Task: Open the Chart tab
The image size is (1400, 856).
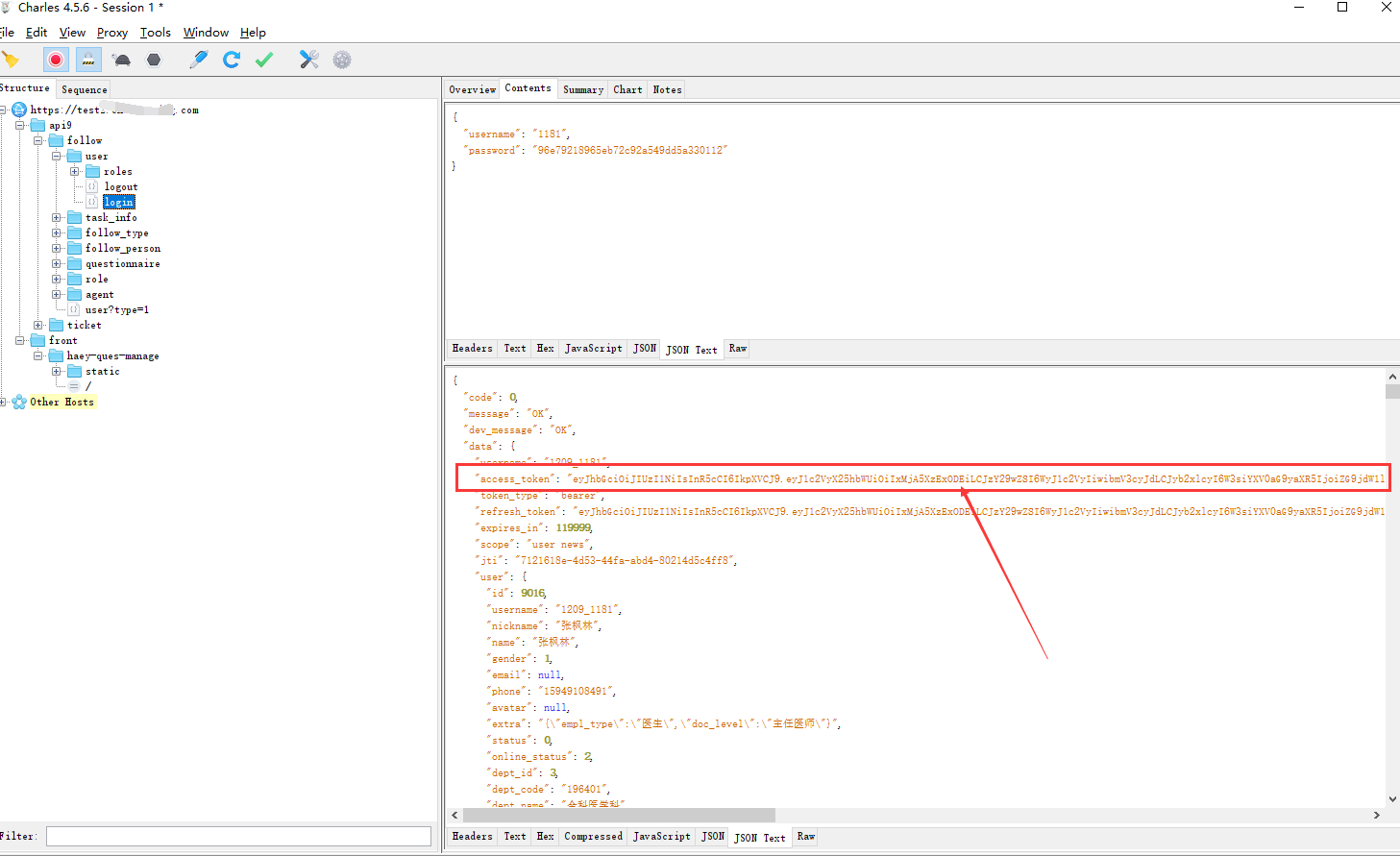Action: pyautogui.click(x=627, y=89)
